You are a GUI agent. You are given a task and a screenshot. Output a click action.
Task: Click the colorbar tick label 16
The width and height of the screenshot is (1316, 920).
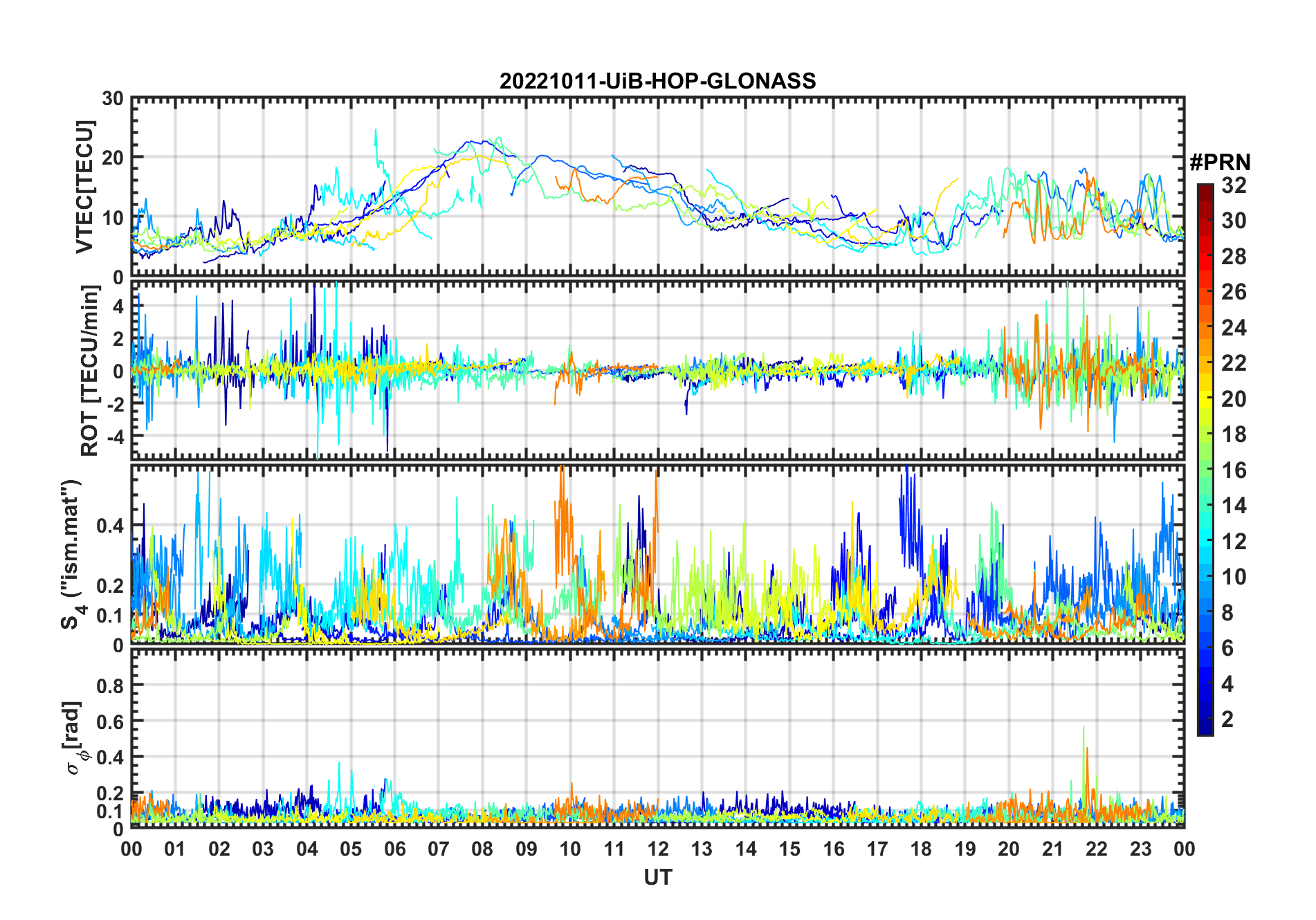(1234, 470)
